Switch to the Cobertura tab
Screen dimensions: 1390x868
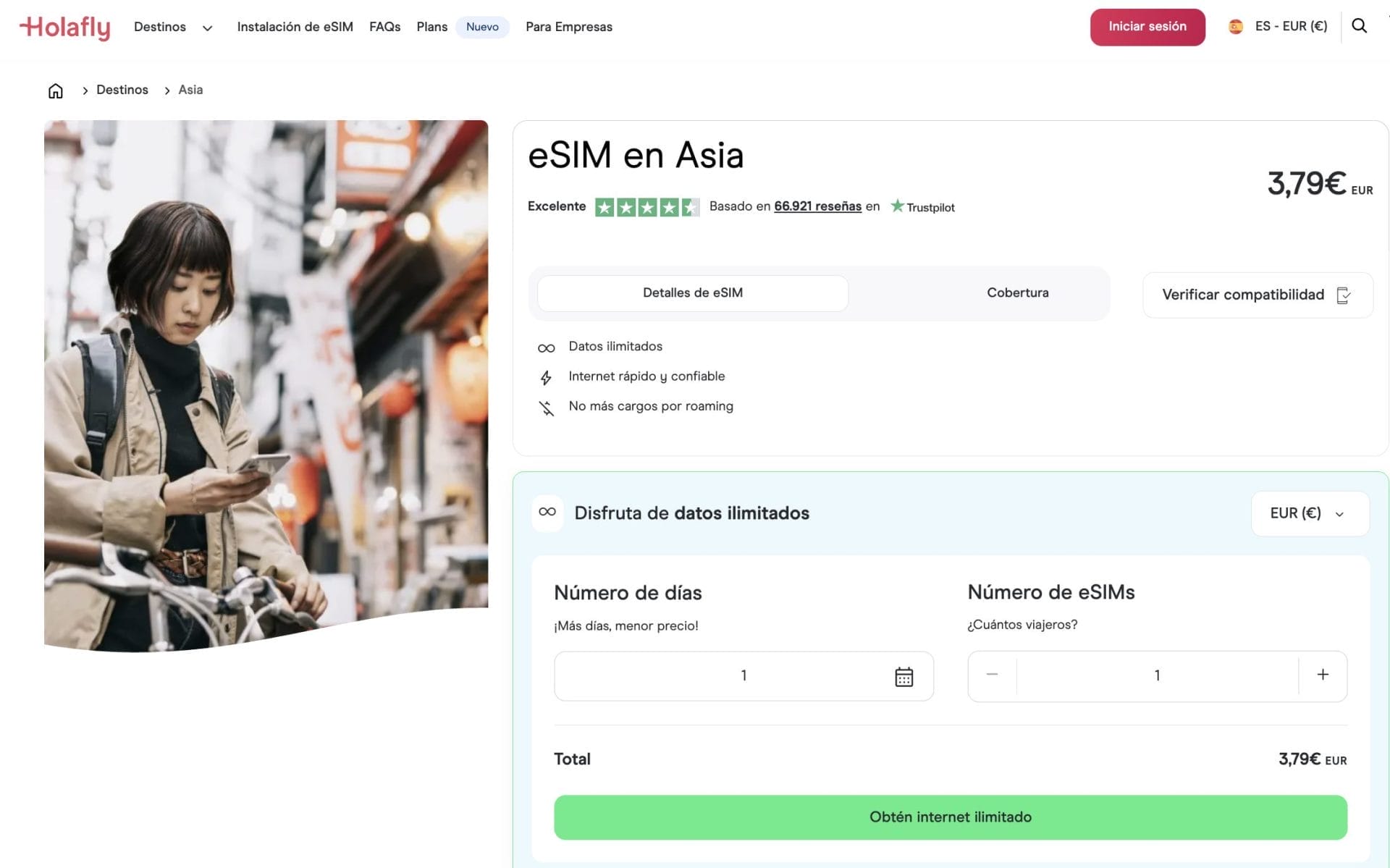pos(1017,293)
